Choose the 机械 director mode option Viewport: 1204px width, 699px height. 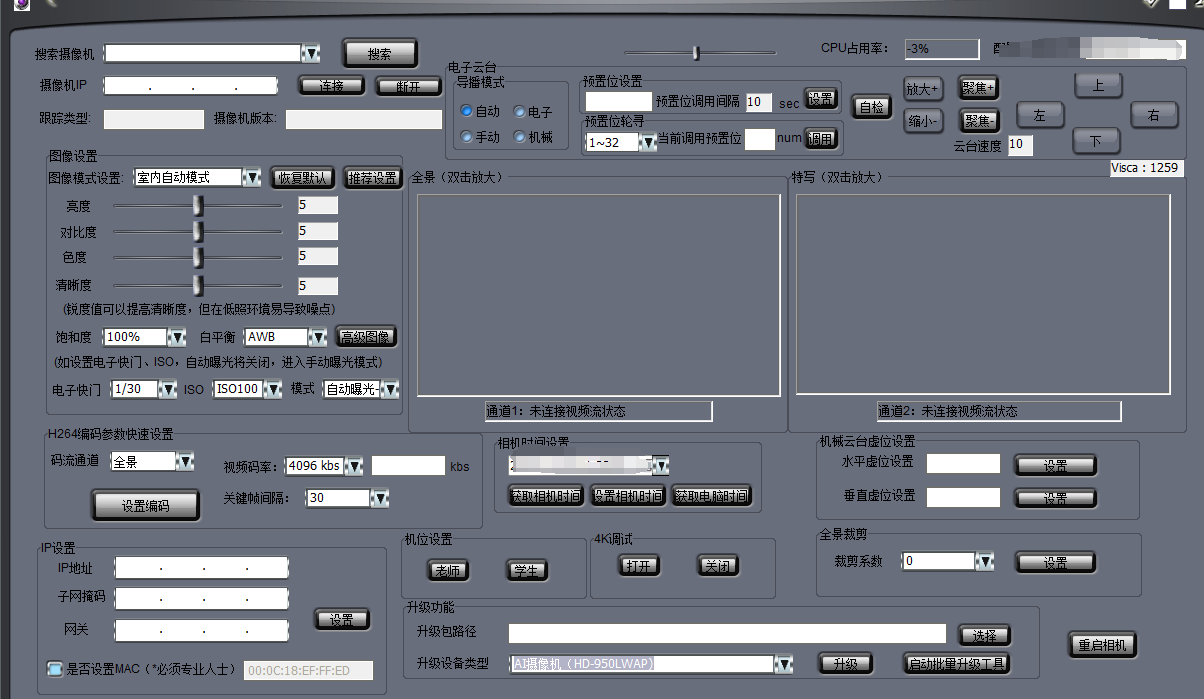tap(520, 137)
